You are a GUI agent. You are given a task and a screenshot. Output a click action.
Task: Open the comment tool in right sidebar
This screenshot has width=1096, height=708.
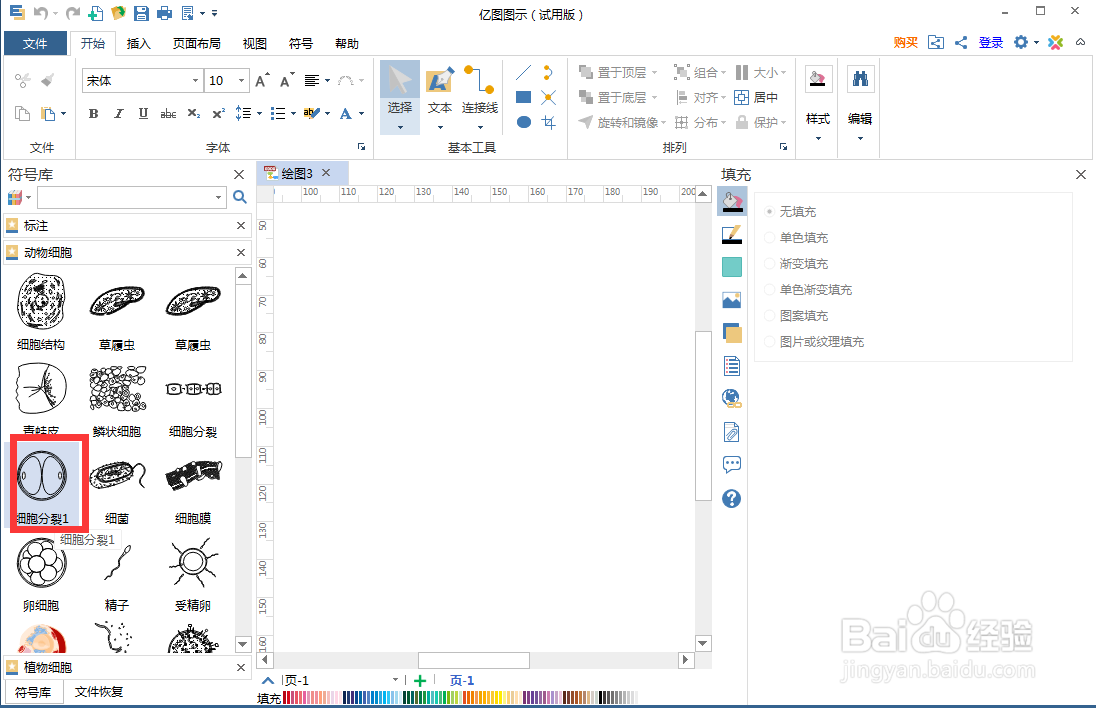(x=731, y=464)
